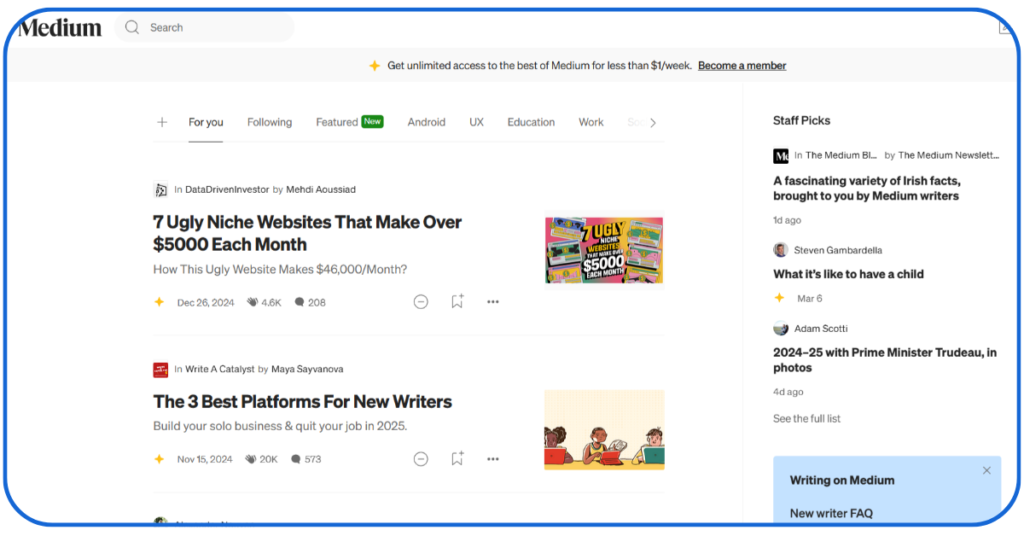Open the Irish facts staff pick
1024x536 pixels.
pos(867,188)
